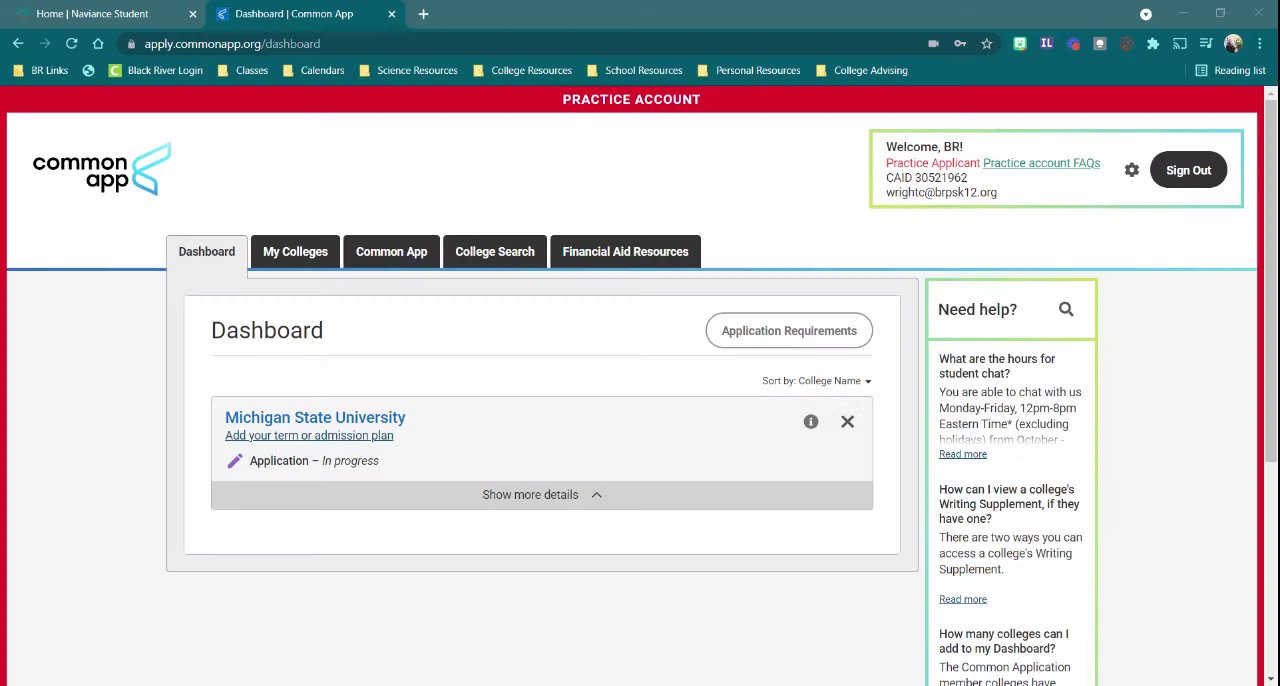Open tab search dropdown in title bar

pyautogui.click(x=1146, y=14)
